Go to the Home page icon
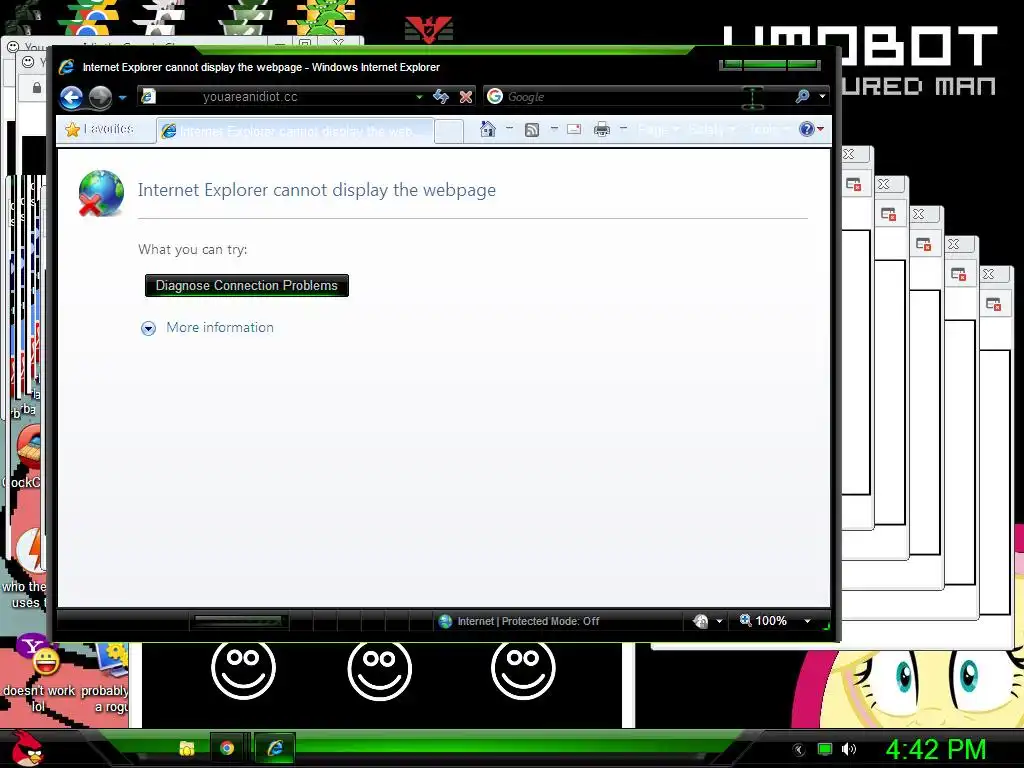1024x768 pixels. 487,129
